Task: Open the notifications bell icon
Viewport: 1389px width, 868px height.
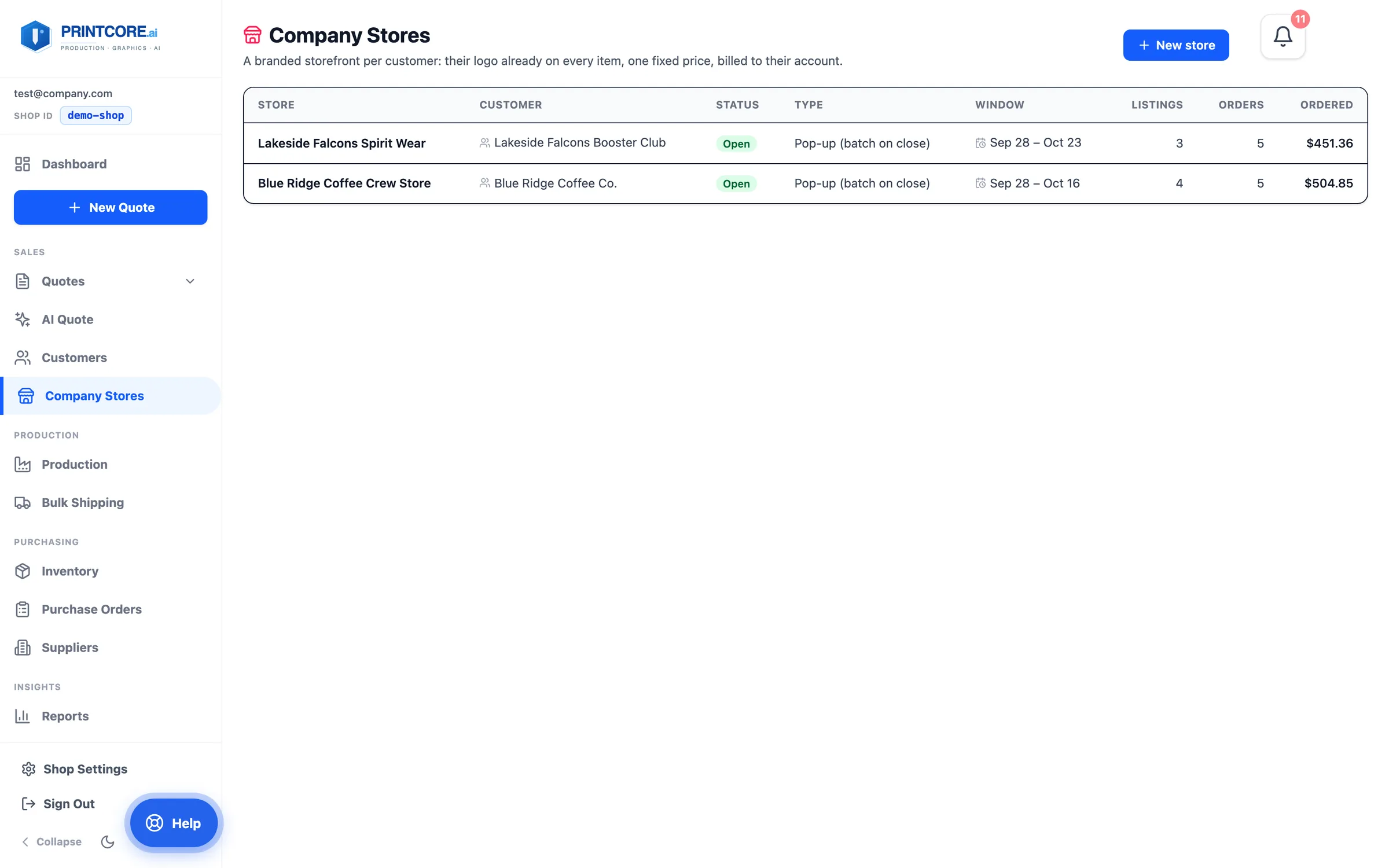Action: coord(1283,37)
